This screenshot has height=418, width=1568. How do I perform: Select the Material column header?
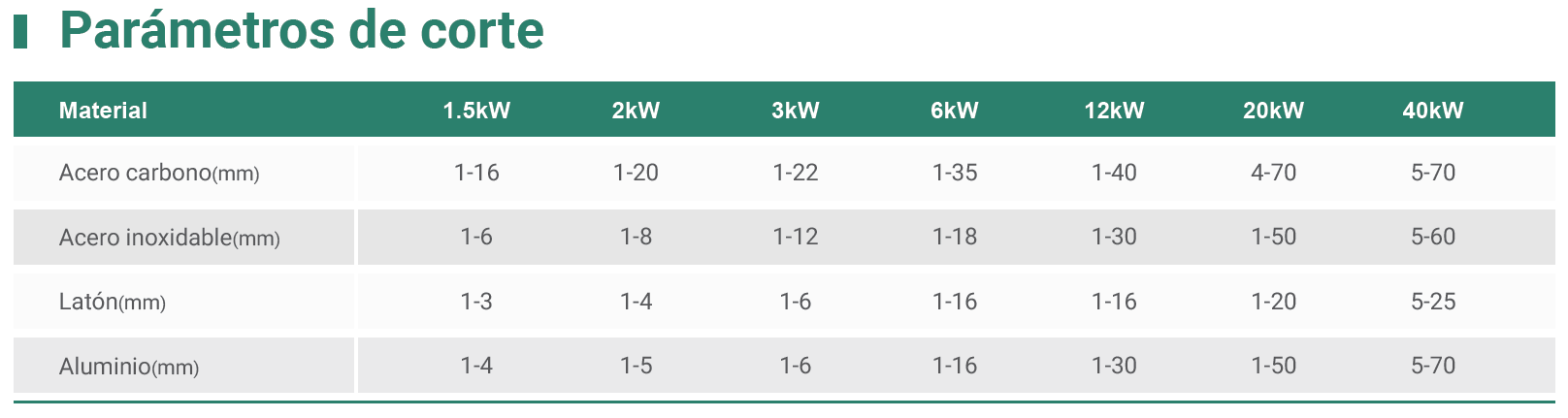tap(103, 111)
